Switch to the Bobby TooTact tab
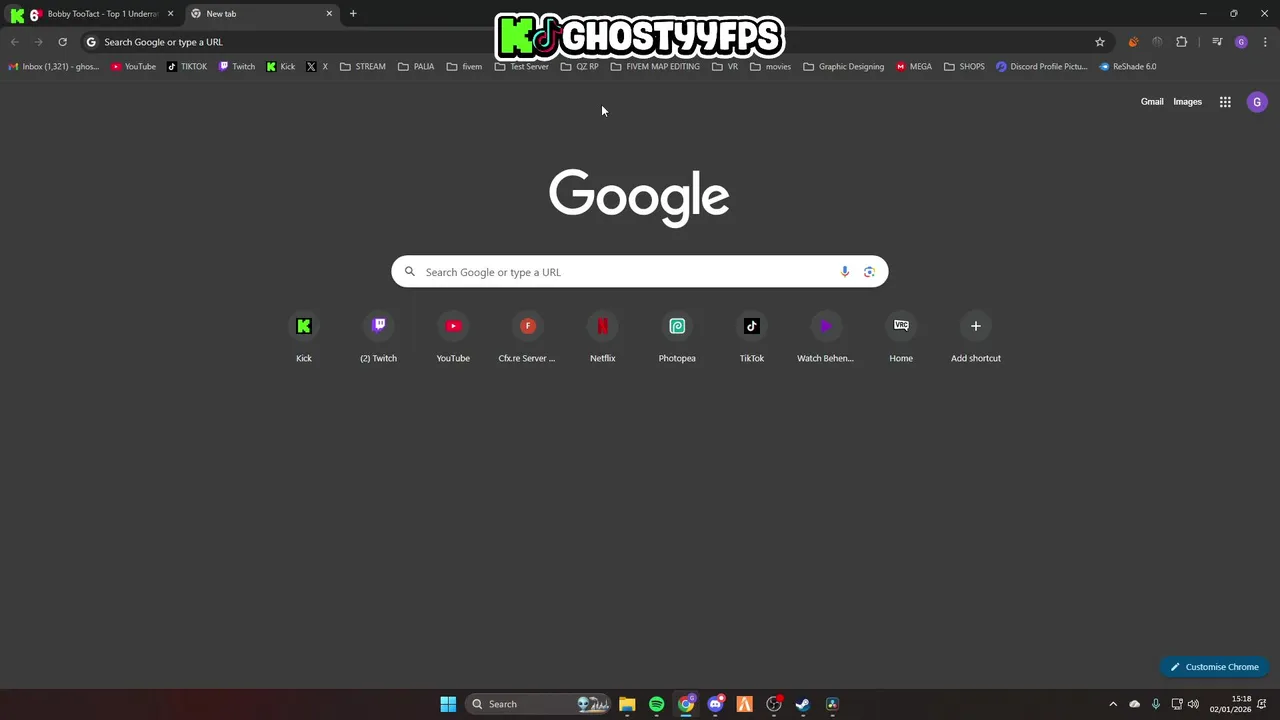This screenshot has width=1280, height=720. pos(92,14)
